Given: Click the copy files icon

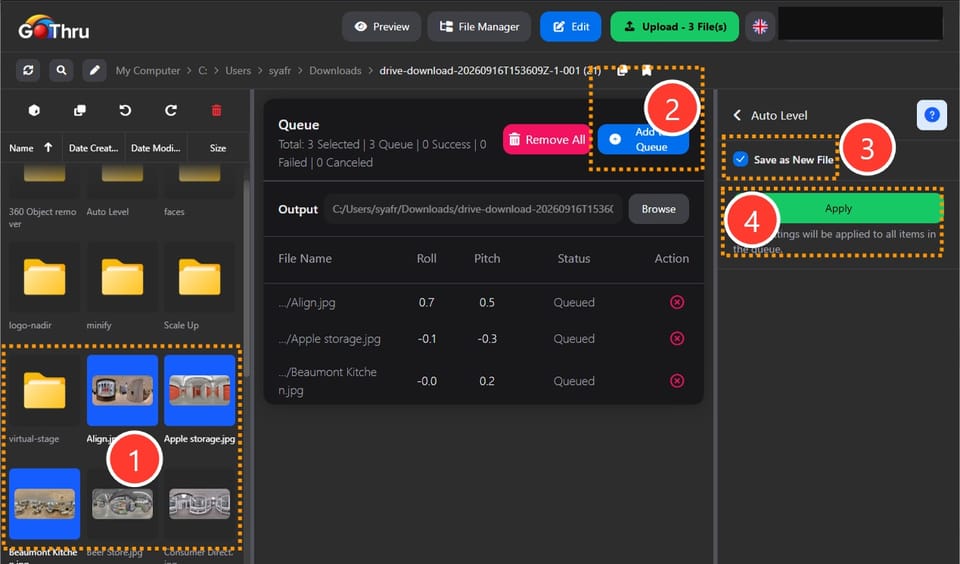Looking at the screenshot, I should point(80,110).
